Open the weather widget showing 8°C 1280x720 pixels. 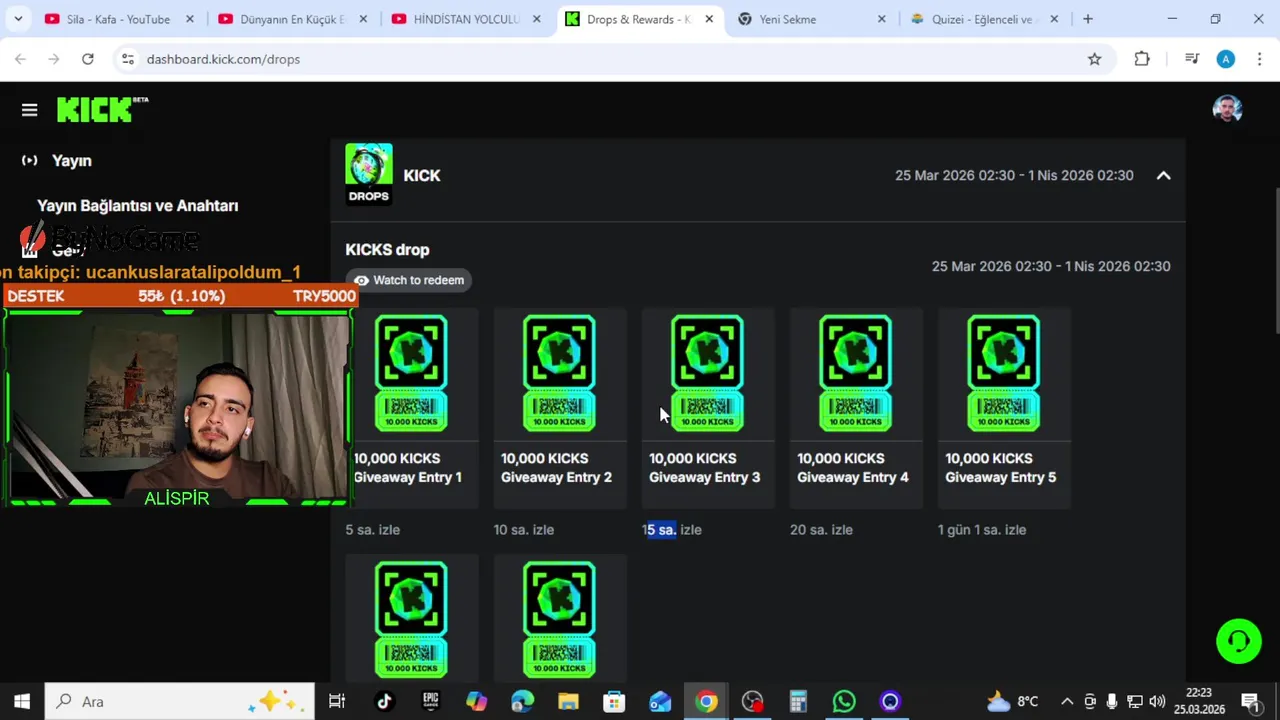[1012, 701]
